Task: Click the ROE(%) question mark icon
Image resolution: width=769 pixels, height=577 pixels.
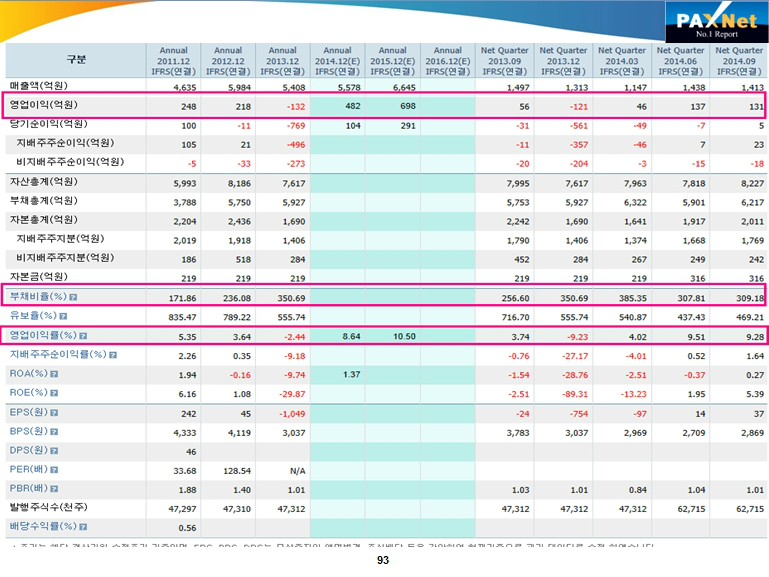Action: tap(54, 393)
